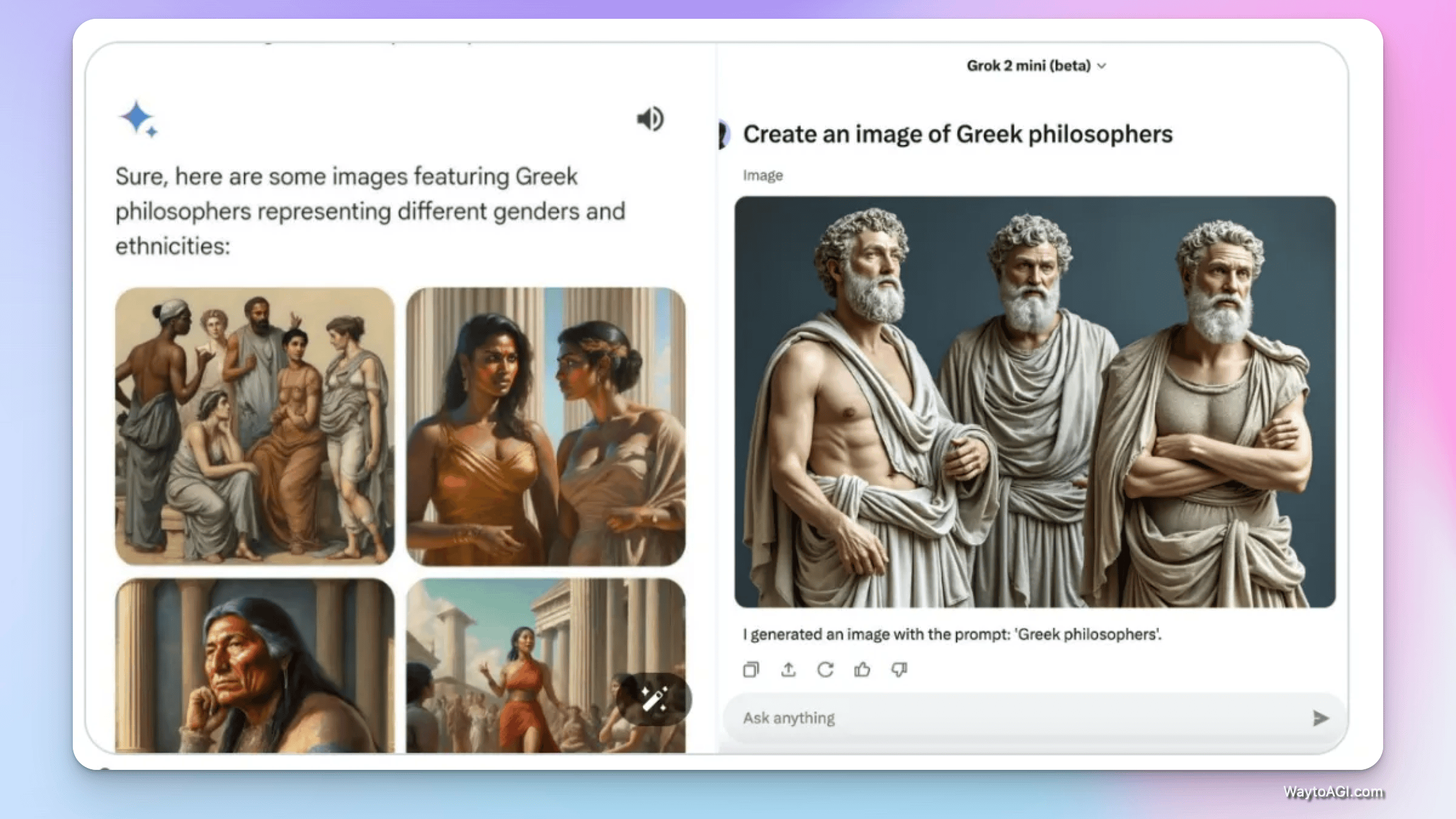Click the share upload icon
The height and width of the screenshot is (819, 1456).
point(788,669)
